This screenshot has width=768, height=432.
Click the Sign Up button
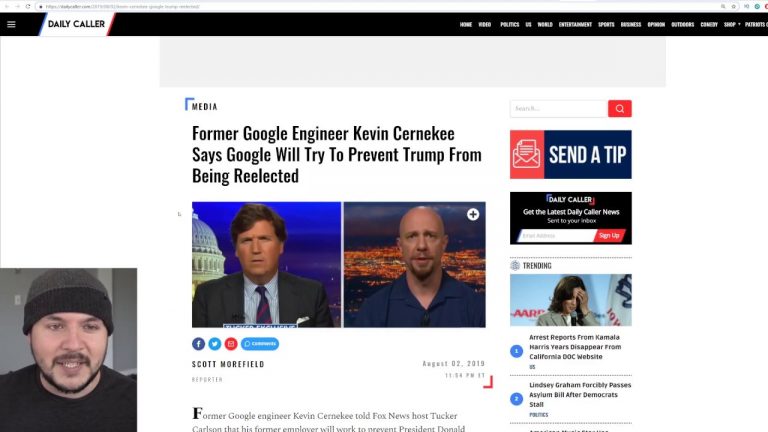(x=609, y=236)
